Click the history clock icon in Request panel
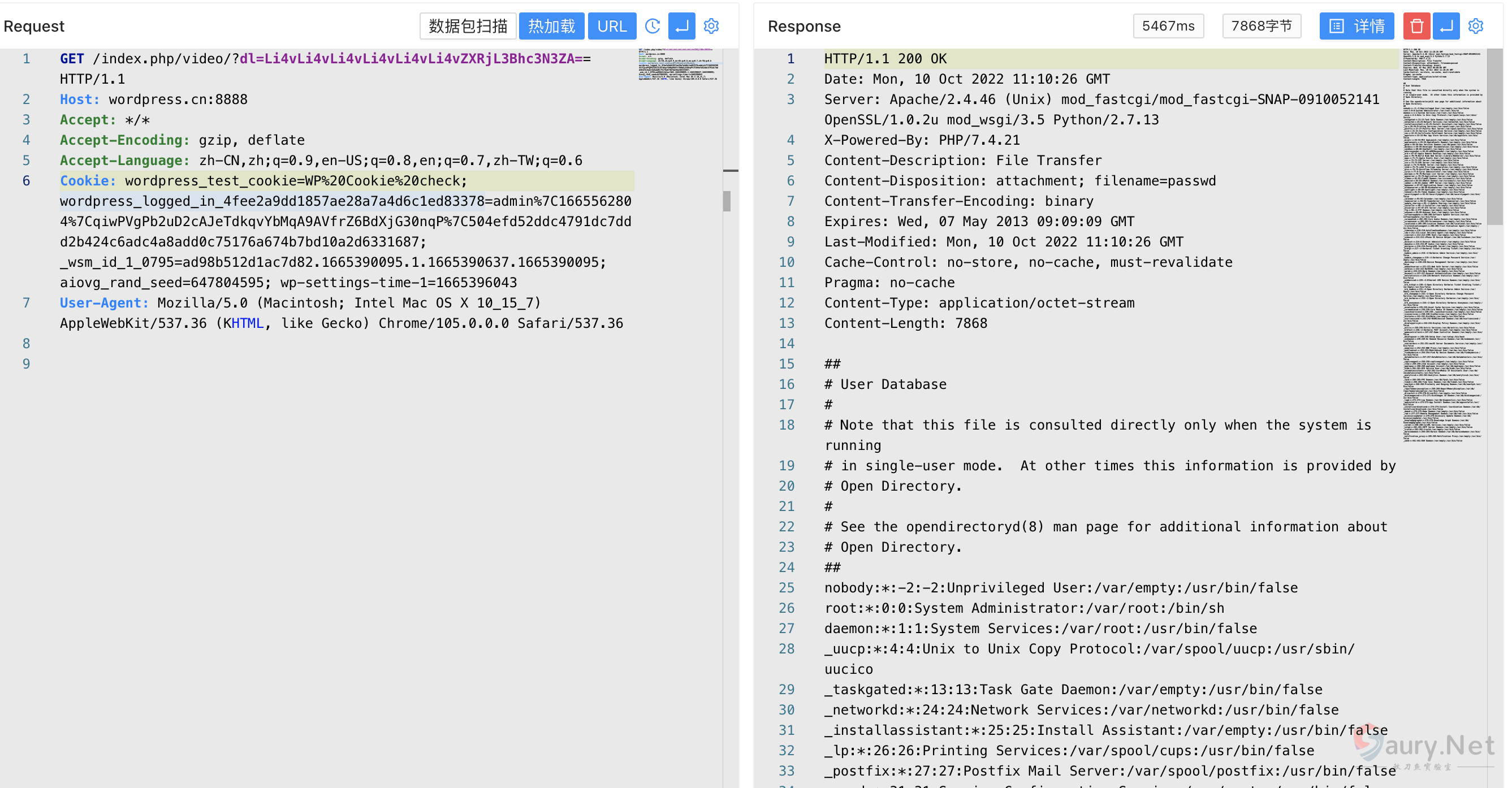 [652, 27]
